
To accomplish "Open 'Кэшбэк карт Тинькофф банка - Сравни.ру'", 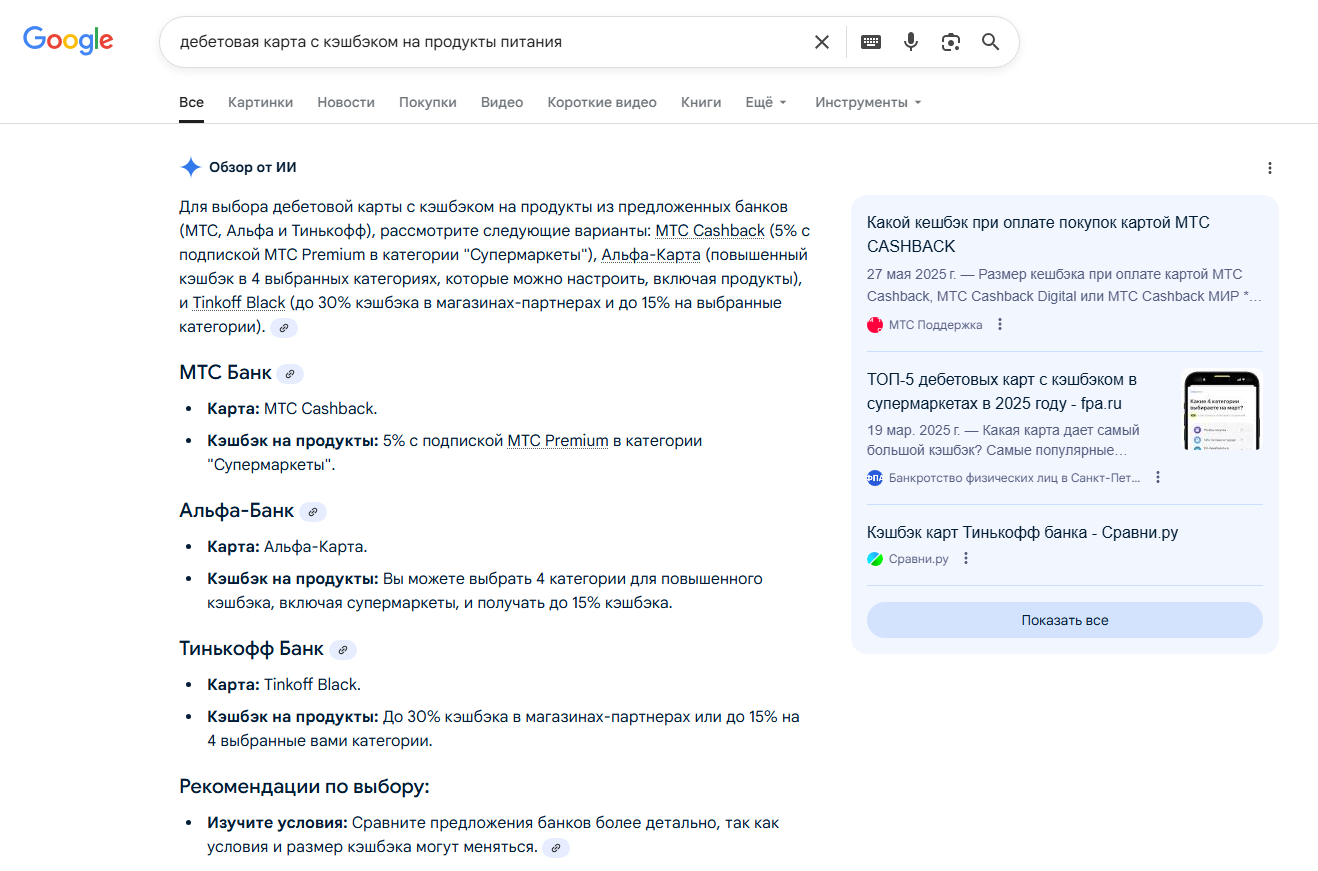I will click(1022, 532).
